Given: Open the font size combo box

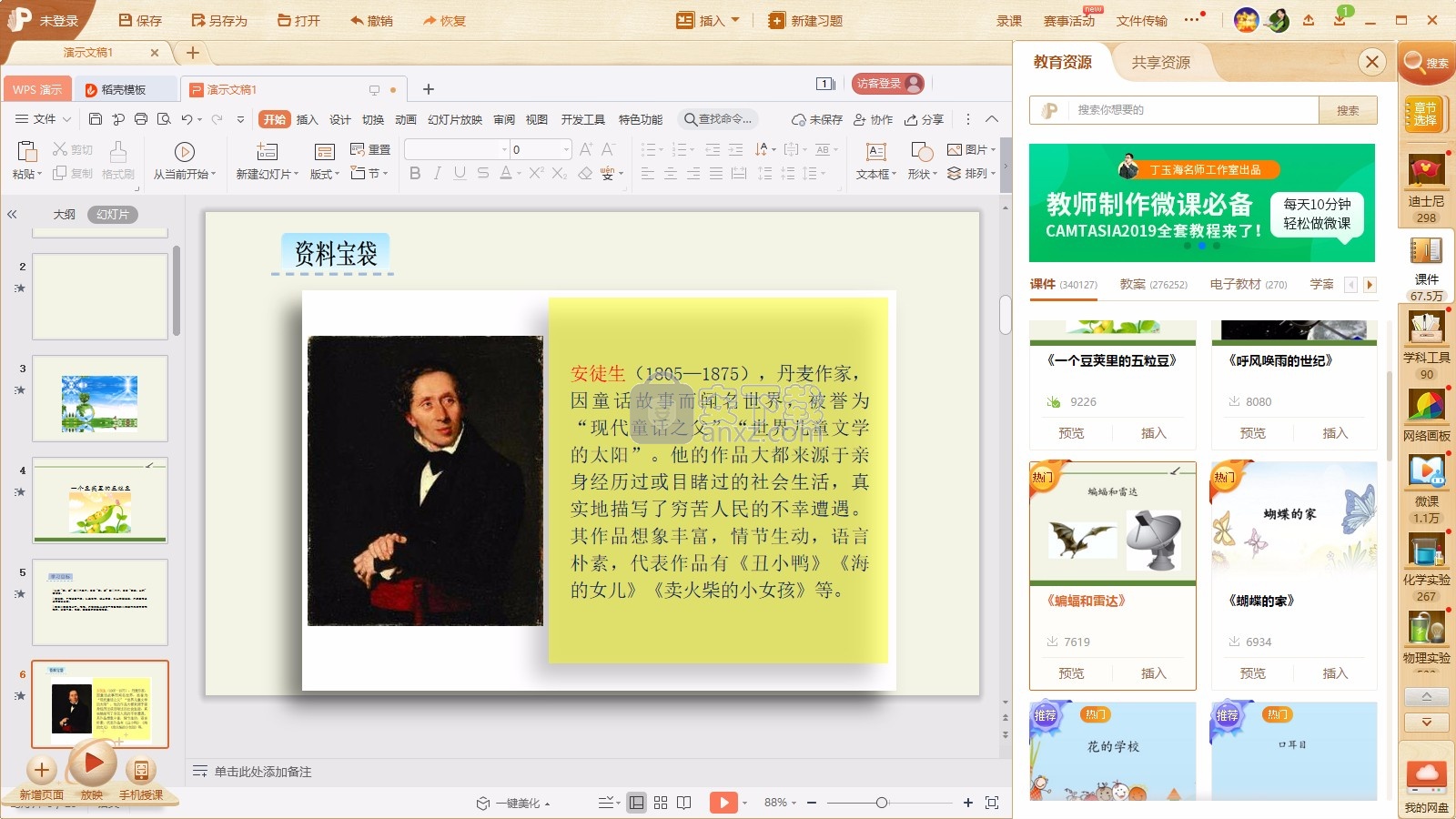Looking at the screenshot, I should coord(541,149).
